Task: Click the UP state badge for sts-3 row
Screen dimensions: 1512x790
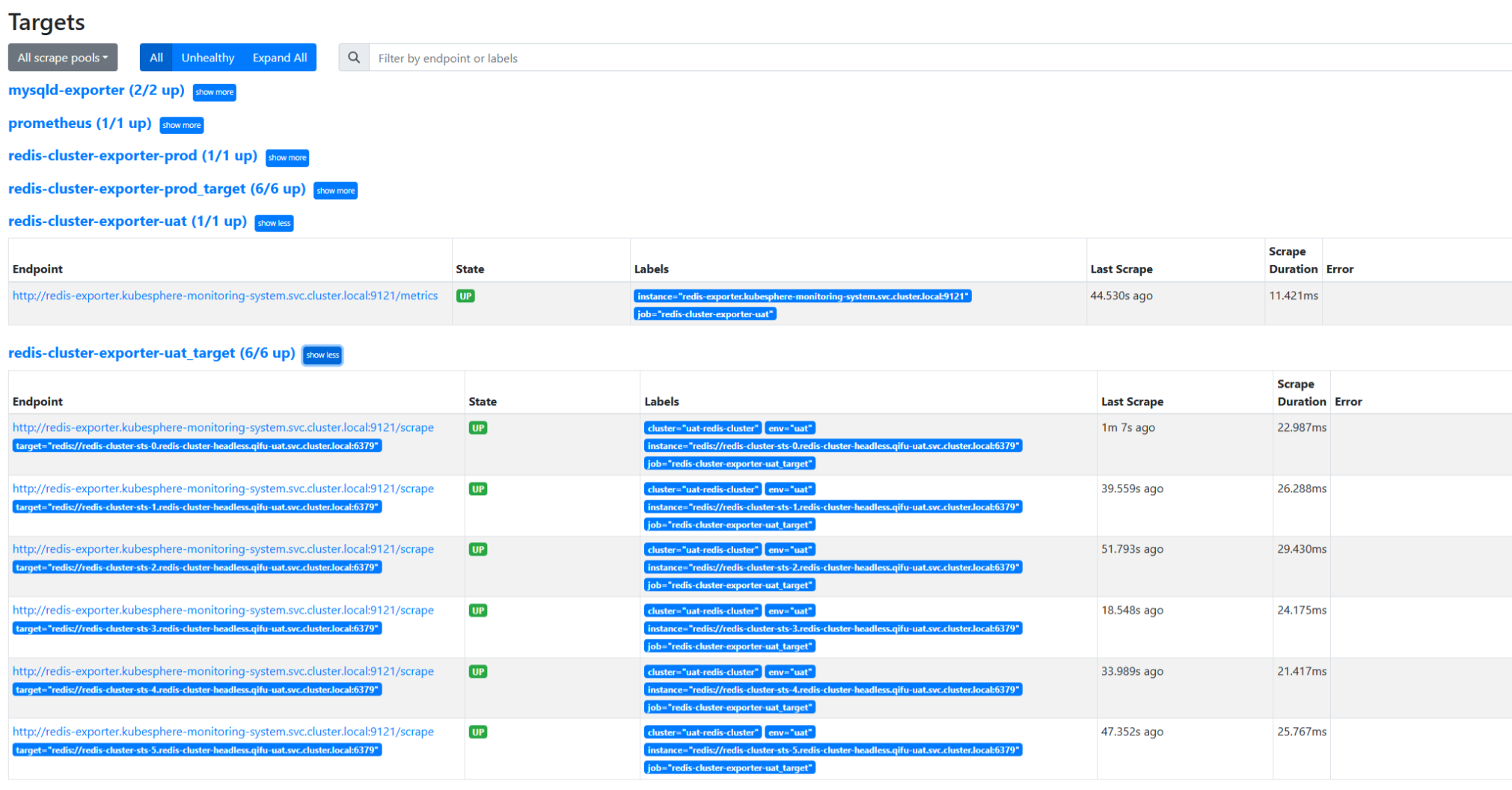Action: (x=478, y=610)
